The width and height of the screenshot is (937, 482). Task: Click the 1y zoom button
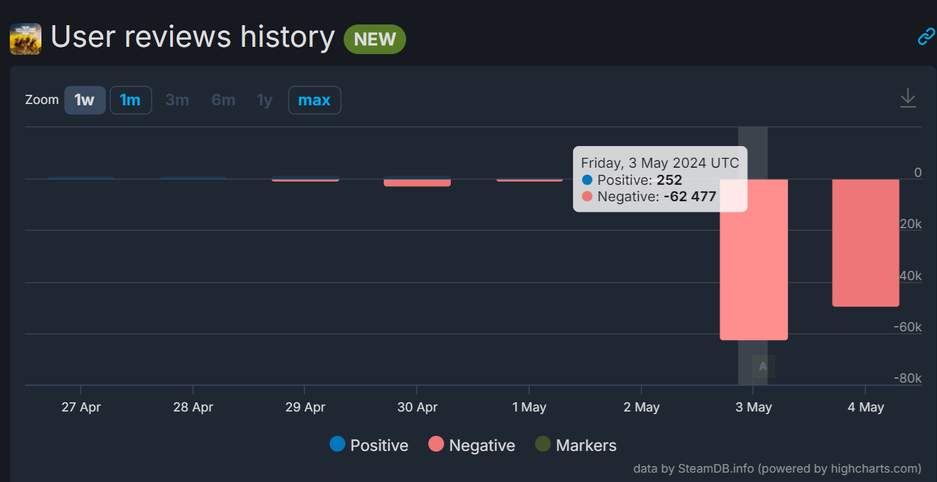pyautogui.click(x=264, y=100)
